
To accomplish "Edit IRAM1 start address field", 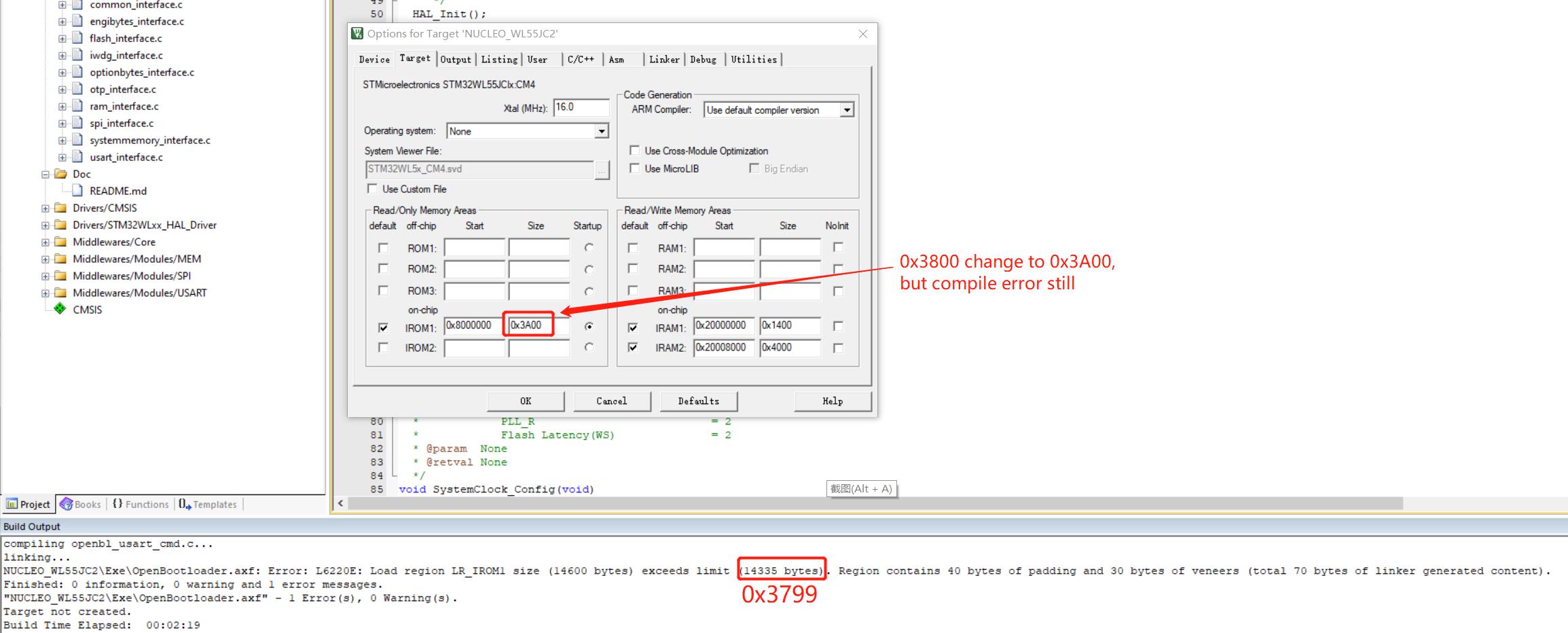I will tap(724, 325).
